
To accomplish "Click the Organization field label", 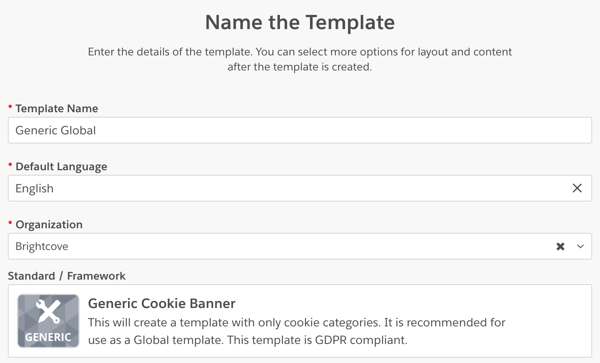I will click(49, 225).
